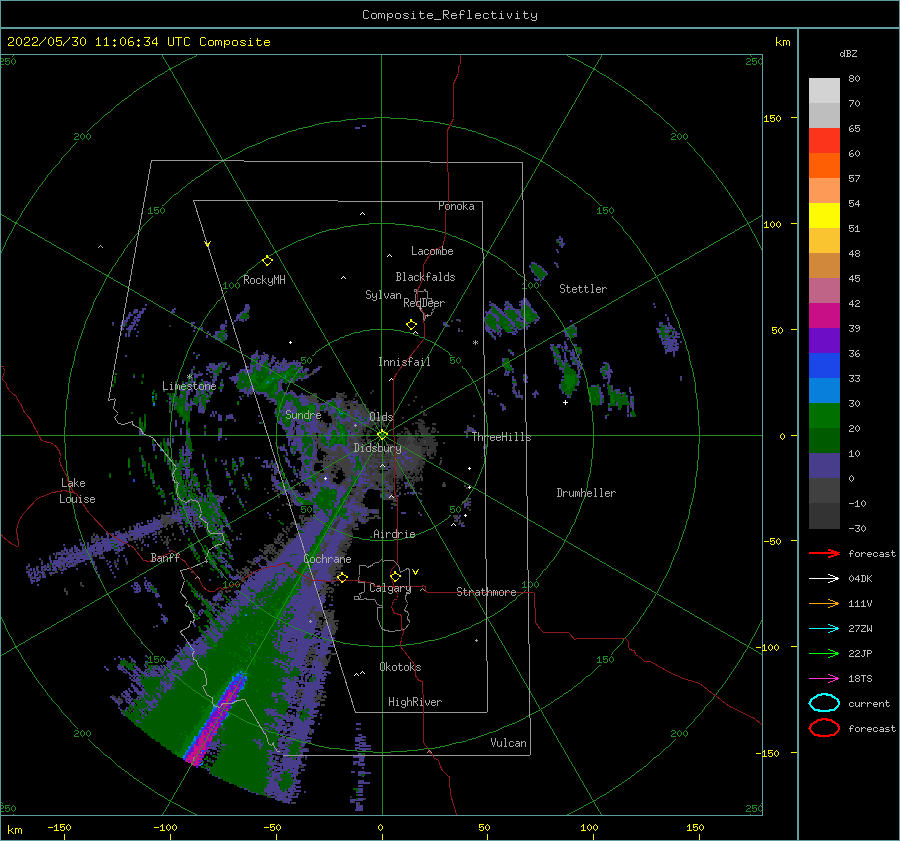Click the yellow diamond marker above Calgary
The width and height of the screenshot is (900, 841).
(x=395, y=576)
